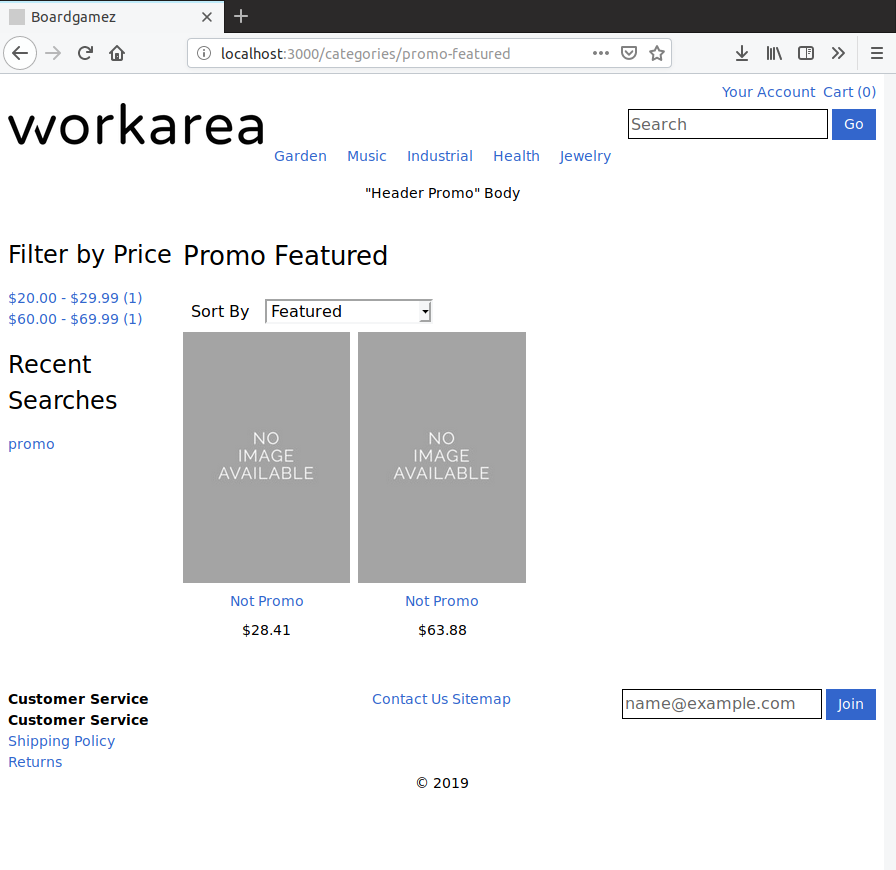Open the library icon

[774, 53]
